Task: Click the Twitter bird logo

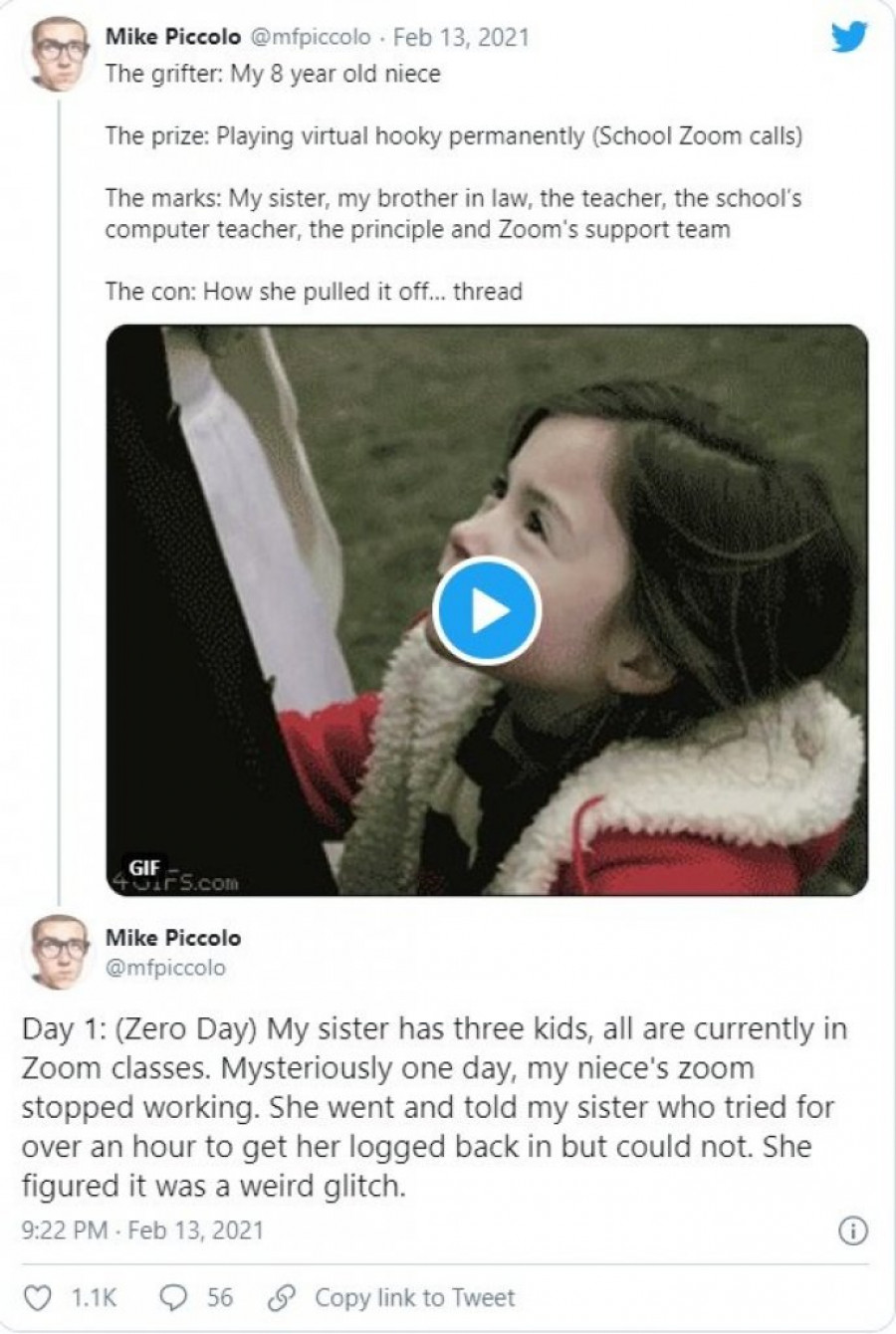Action: (x=848, y=38)
